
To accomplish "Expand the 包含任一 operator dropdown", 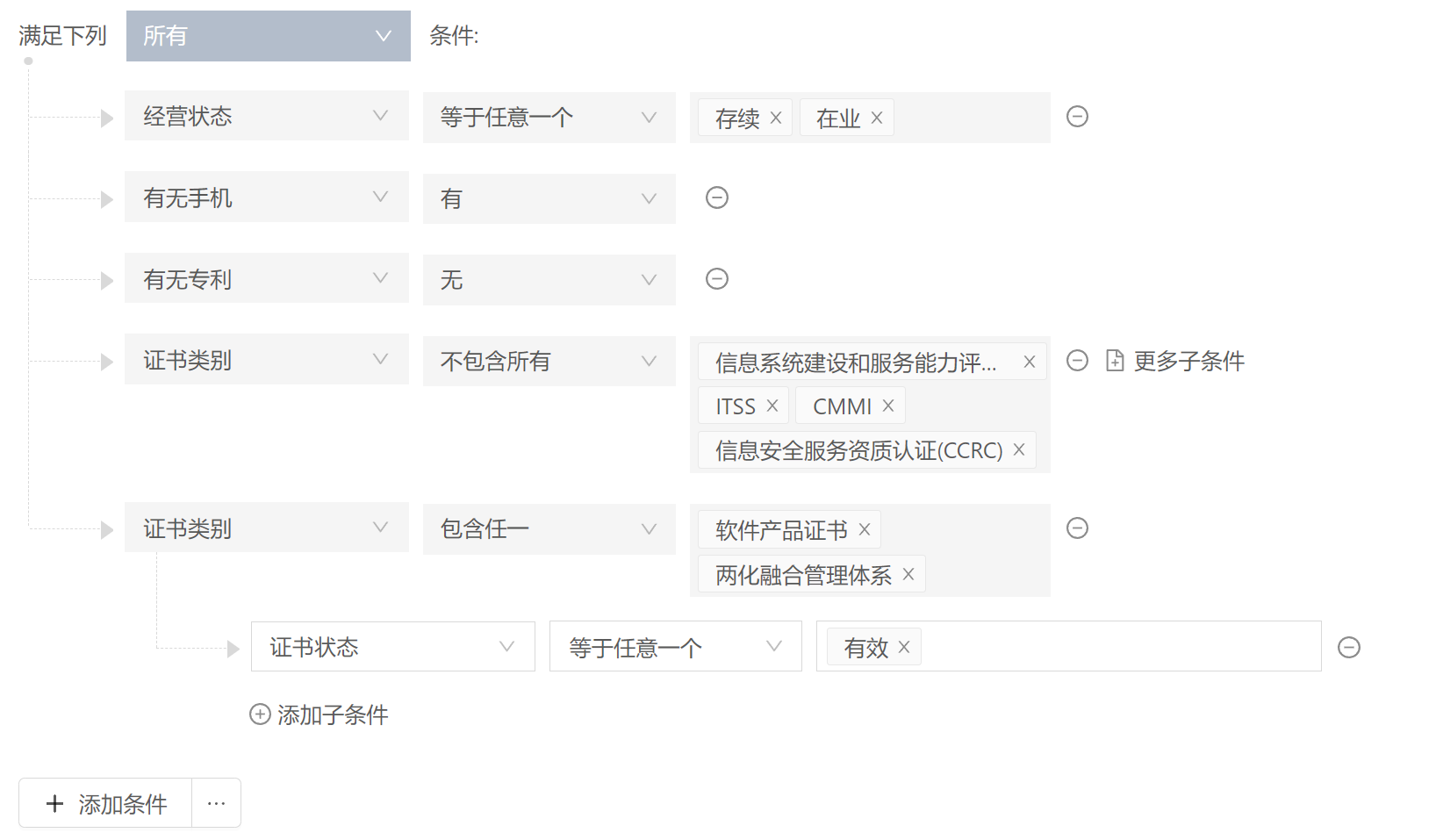I will click(549, 528).
